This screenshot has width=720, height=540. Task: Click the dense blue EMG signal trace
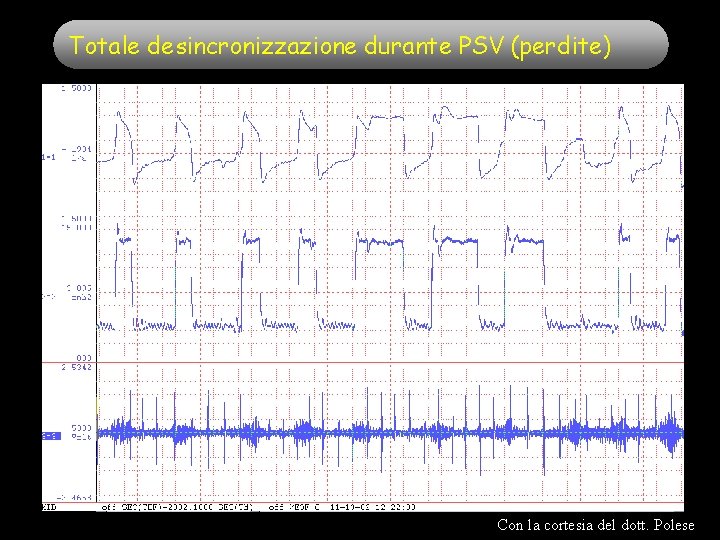(x=390, y=433)
